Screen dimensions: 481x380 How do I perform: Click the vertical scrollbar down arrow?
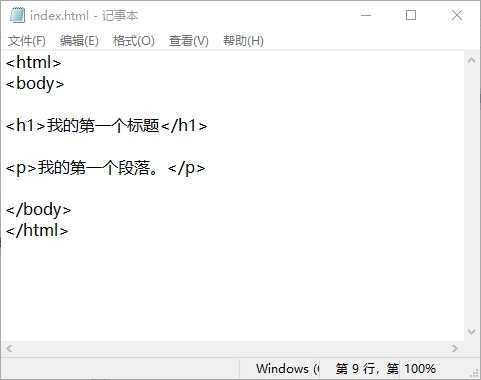pos(472,332)
